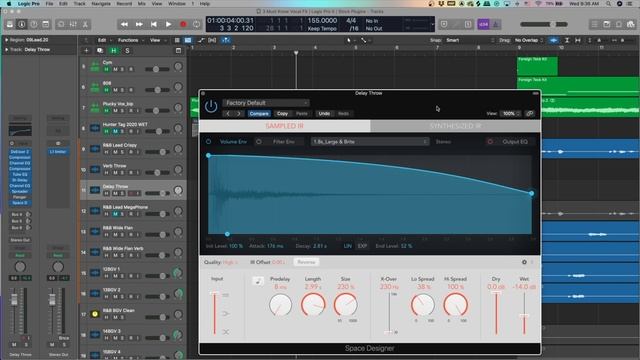
Task: Adjust the master volume slider
Action: tap(544, 24)
